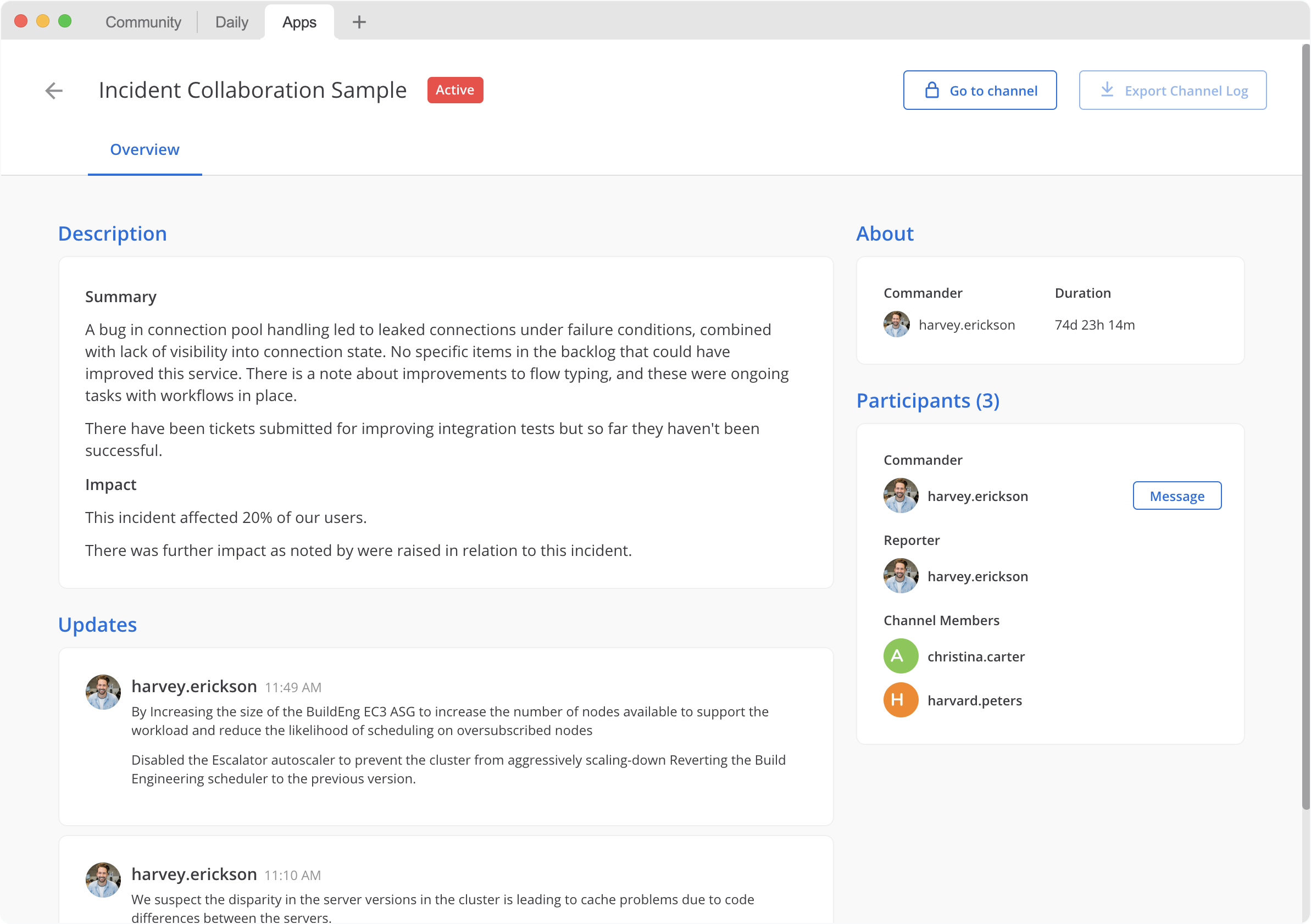Open the Overview tab
Viewport: 1311px width, 924px height.
tap(144, 149)
